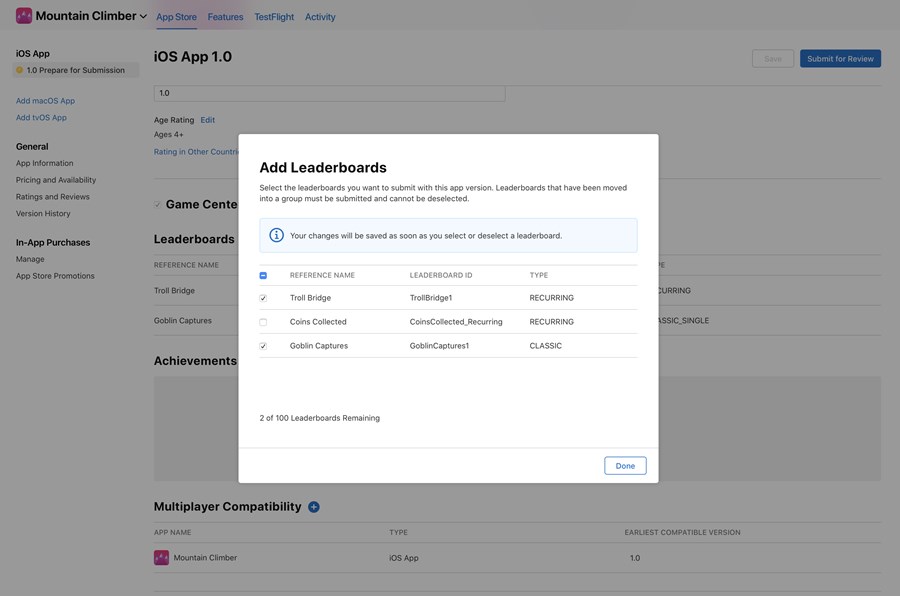Click Goblin Captures in the background Leaderboards list

pos(183,320)
